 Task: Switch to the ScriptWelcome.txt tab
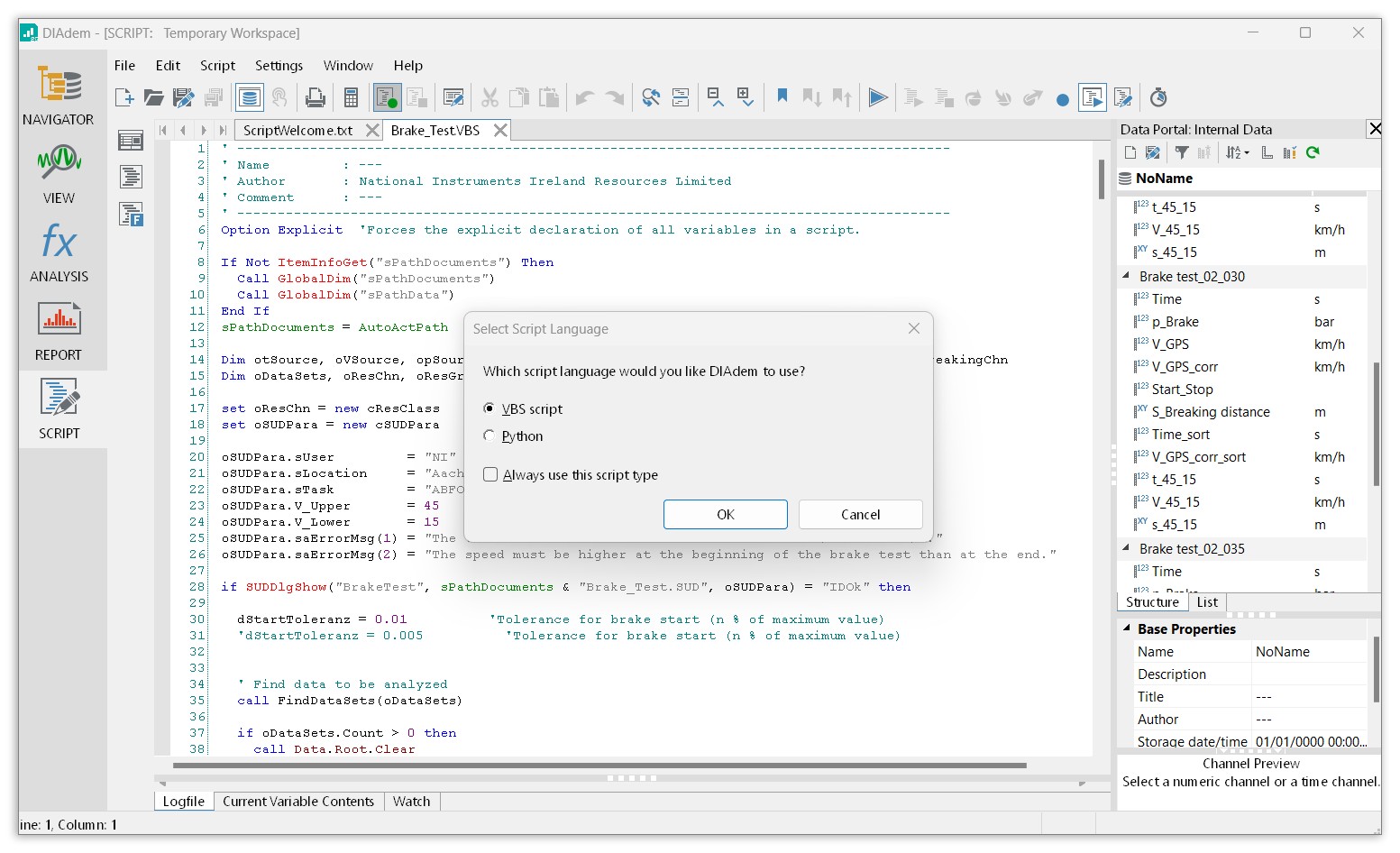(x=297, y=130)
